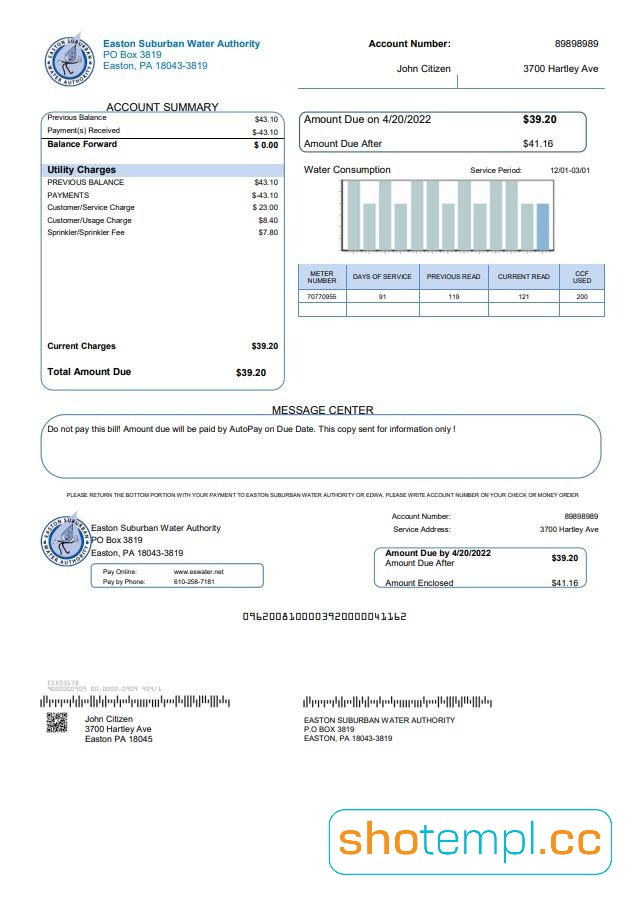Click the uppercase 'PREVIOUS BALANCE' line
Viewport: 644px width, 913px height.
click(x=86, y=182)
